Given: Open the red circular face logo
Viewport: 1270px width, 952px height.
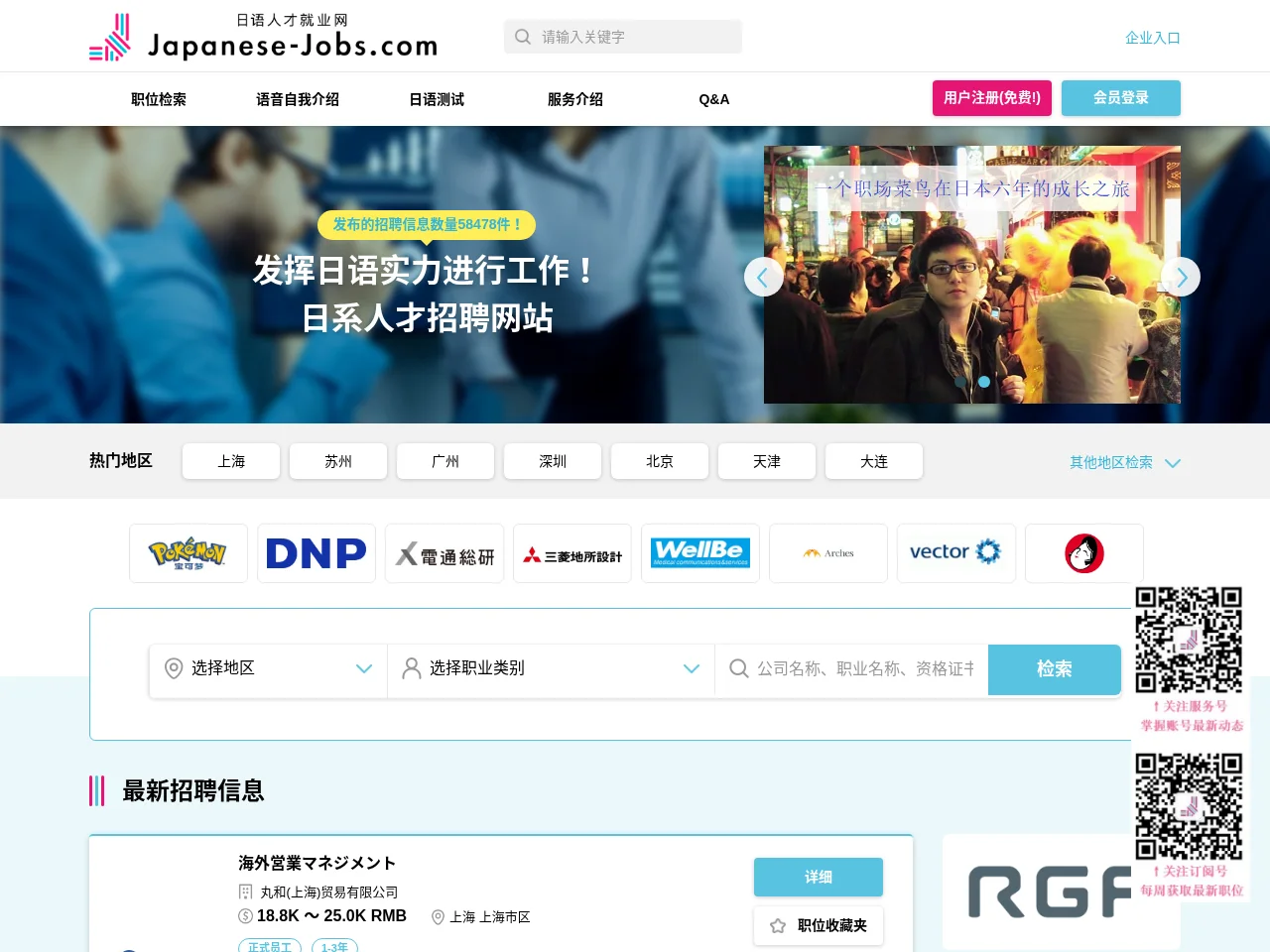Looking at the screenshot, I should 1084,553.
